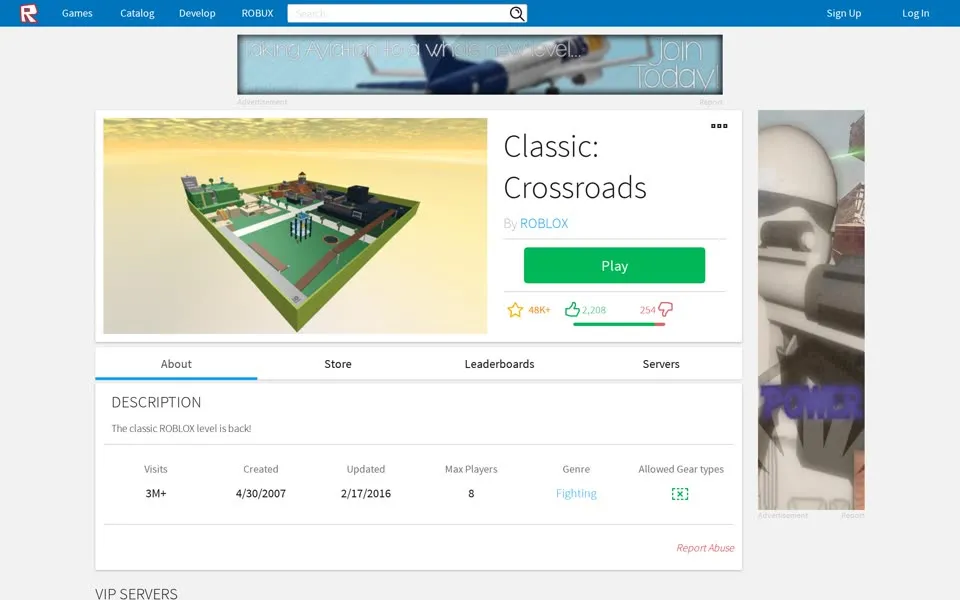Click the Classic: Crossroads title

click(x=575, y=167)
